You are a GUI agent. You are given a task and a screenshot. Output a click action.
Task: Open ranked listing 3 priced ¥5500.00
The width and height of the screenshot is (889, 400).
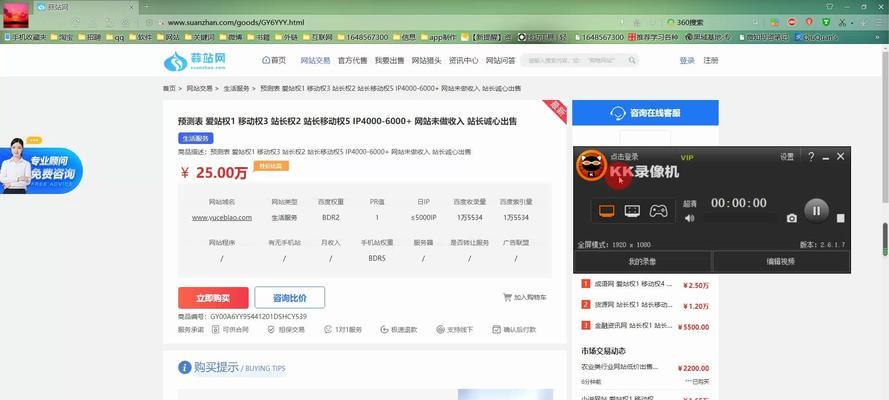645,326
